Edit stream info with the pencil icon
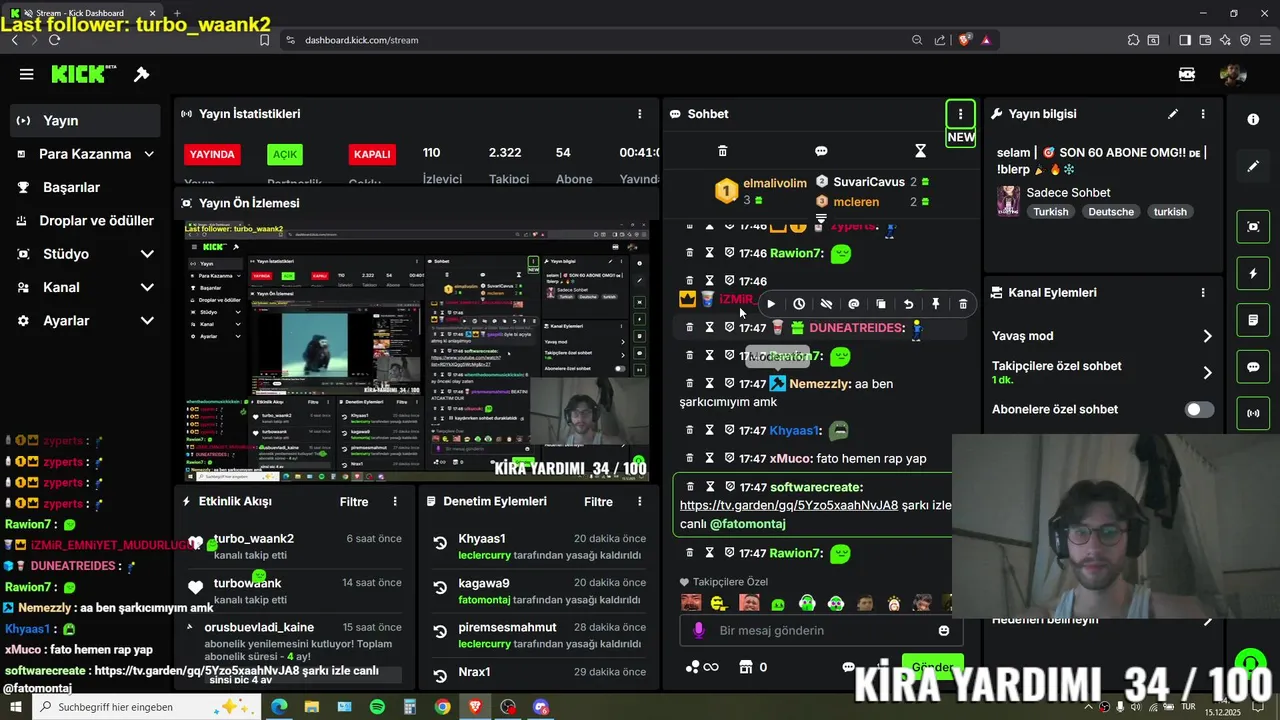Image resolution: width=1280 pixels, height=720 pixels. tap(1173, 114)
